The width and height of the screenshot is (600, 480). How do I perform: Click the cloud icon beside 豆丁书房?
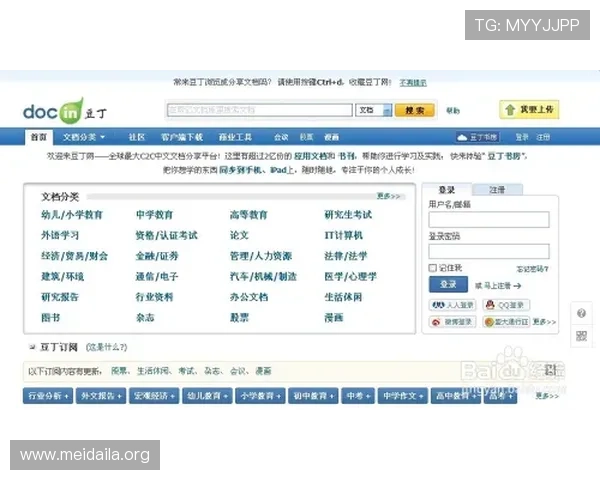(x=462, y=137)
